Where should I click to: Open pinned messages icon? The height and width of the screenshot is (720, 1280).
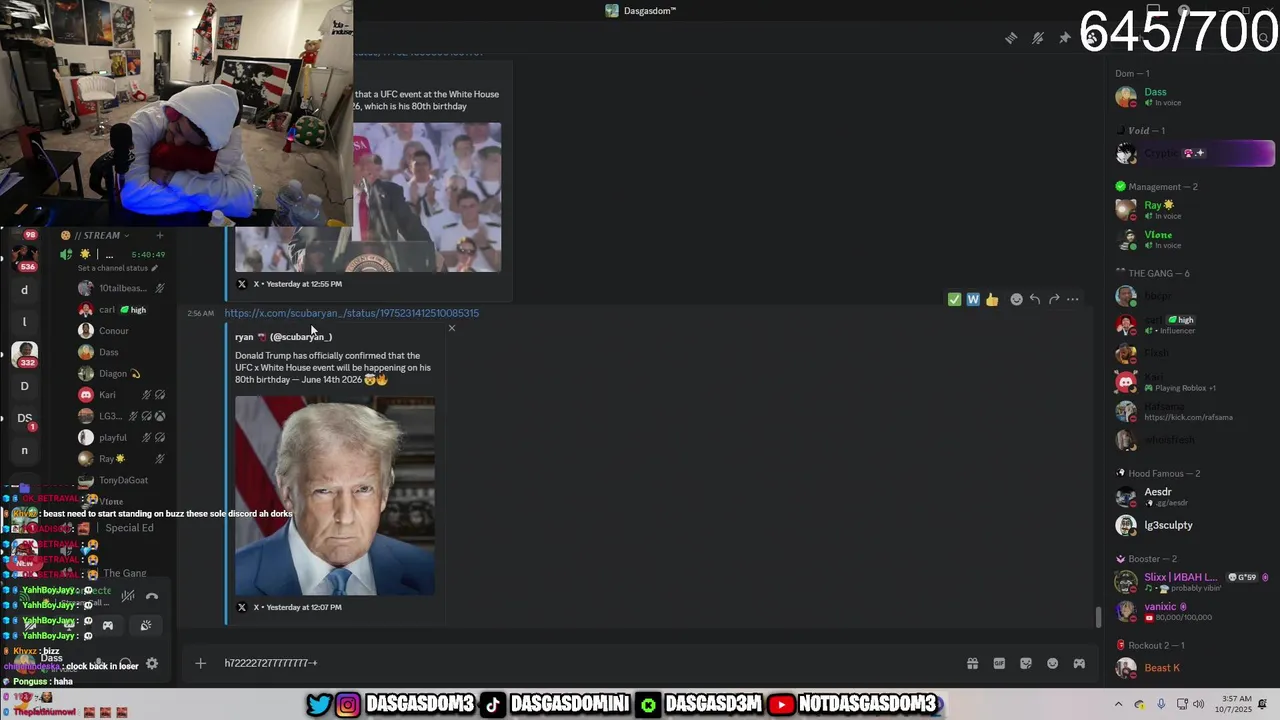click(x=1064, y=38)
